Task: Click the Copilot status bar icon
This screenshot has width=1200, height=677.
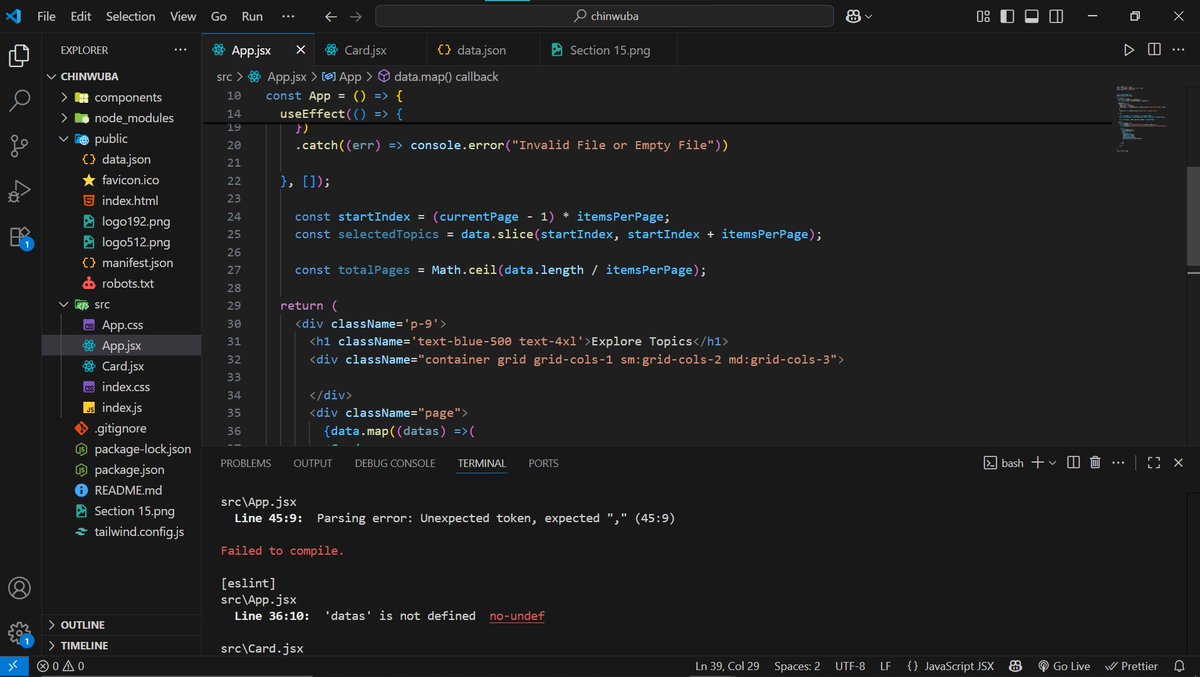Action: 1015,666
